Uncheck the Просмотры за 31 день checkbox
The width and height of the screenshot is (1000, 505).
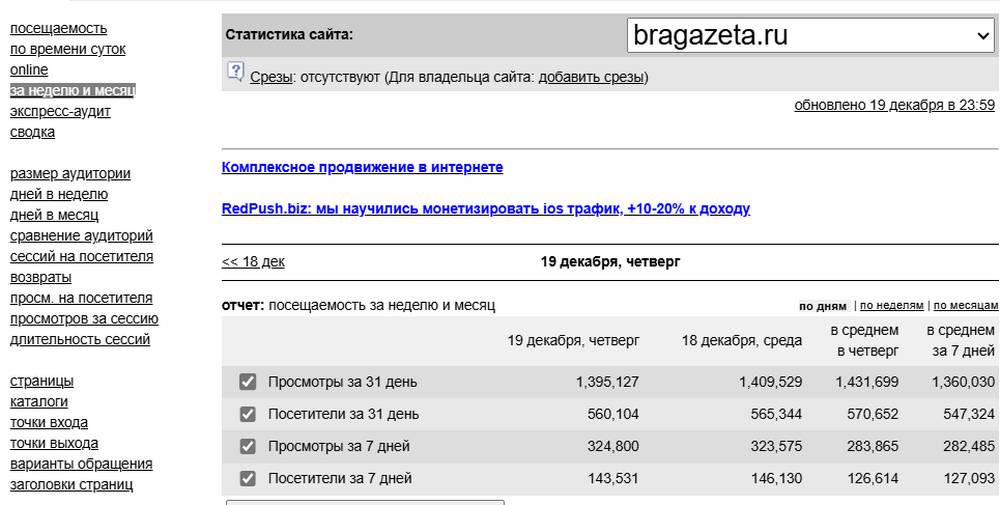[248, 382]
